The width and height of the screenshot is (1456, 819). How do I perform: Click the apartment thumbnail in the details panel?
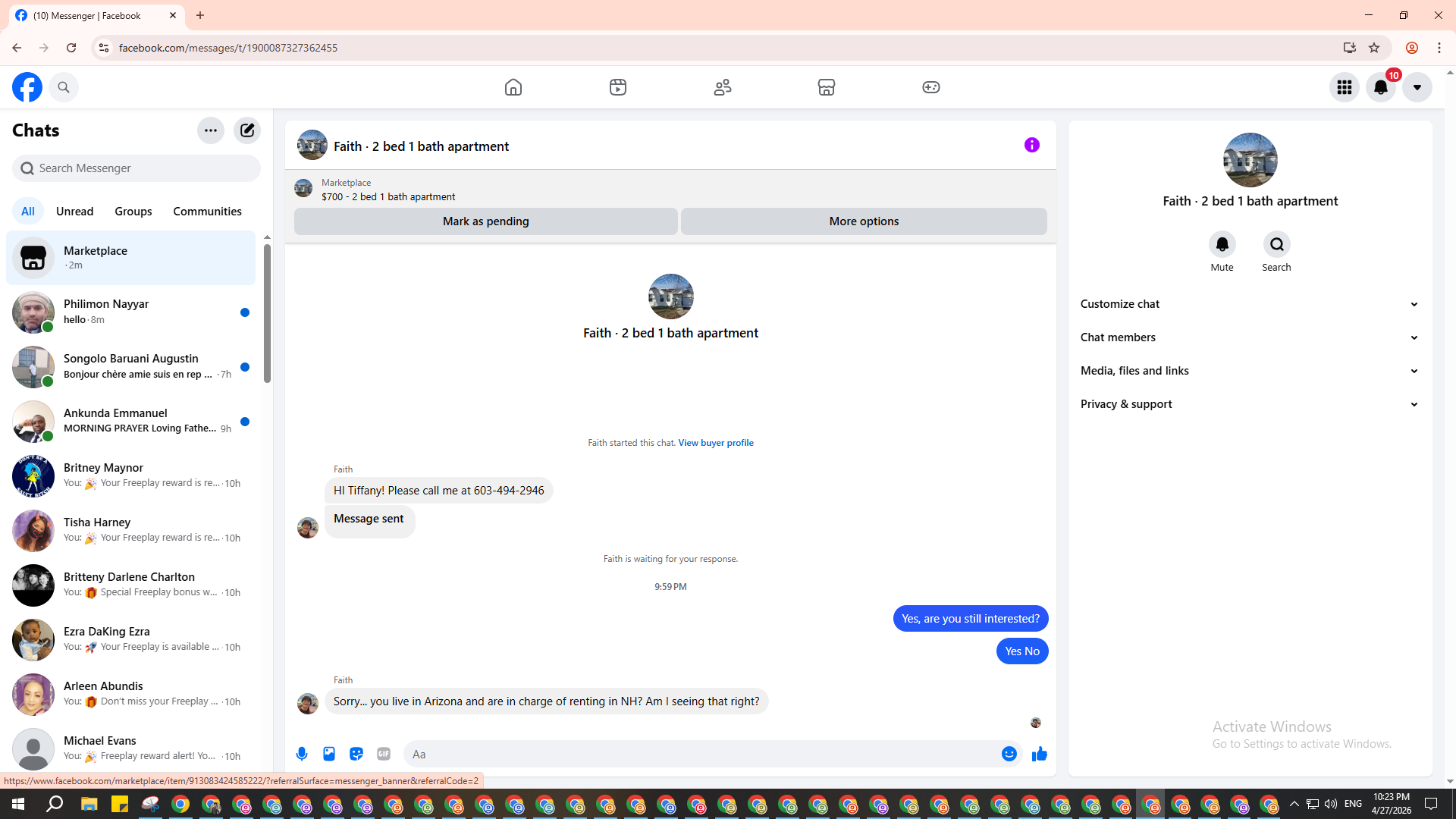tap(1250, 160)
